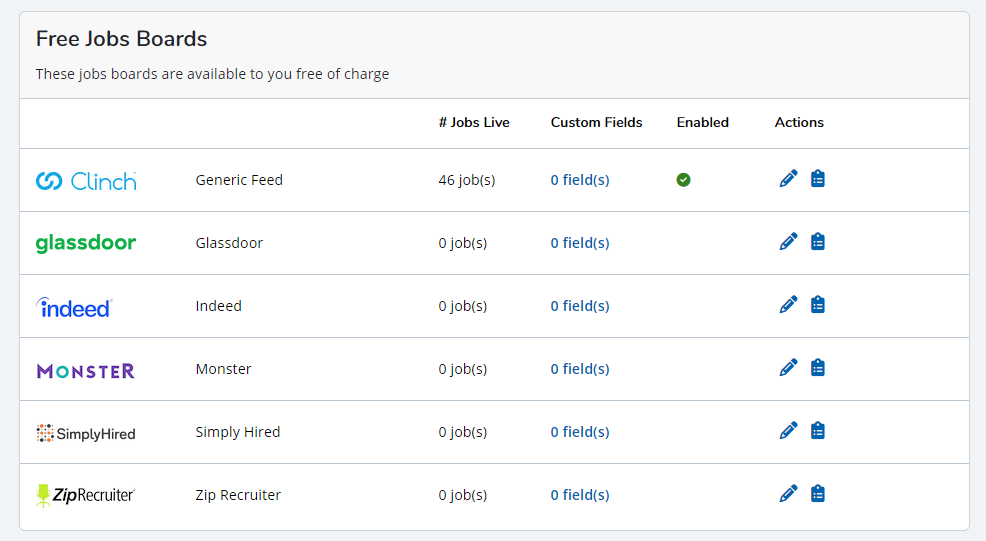Click '0 job(s)' in Simply Hired row

pos(463,432)
